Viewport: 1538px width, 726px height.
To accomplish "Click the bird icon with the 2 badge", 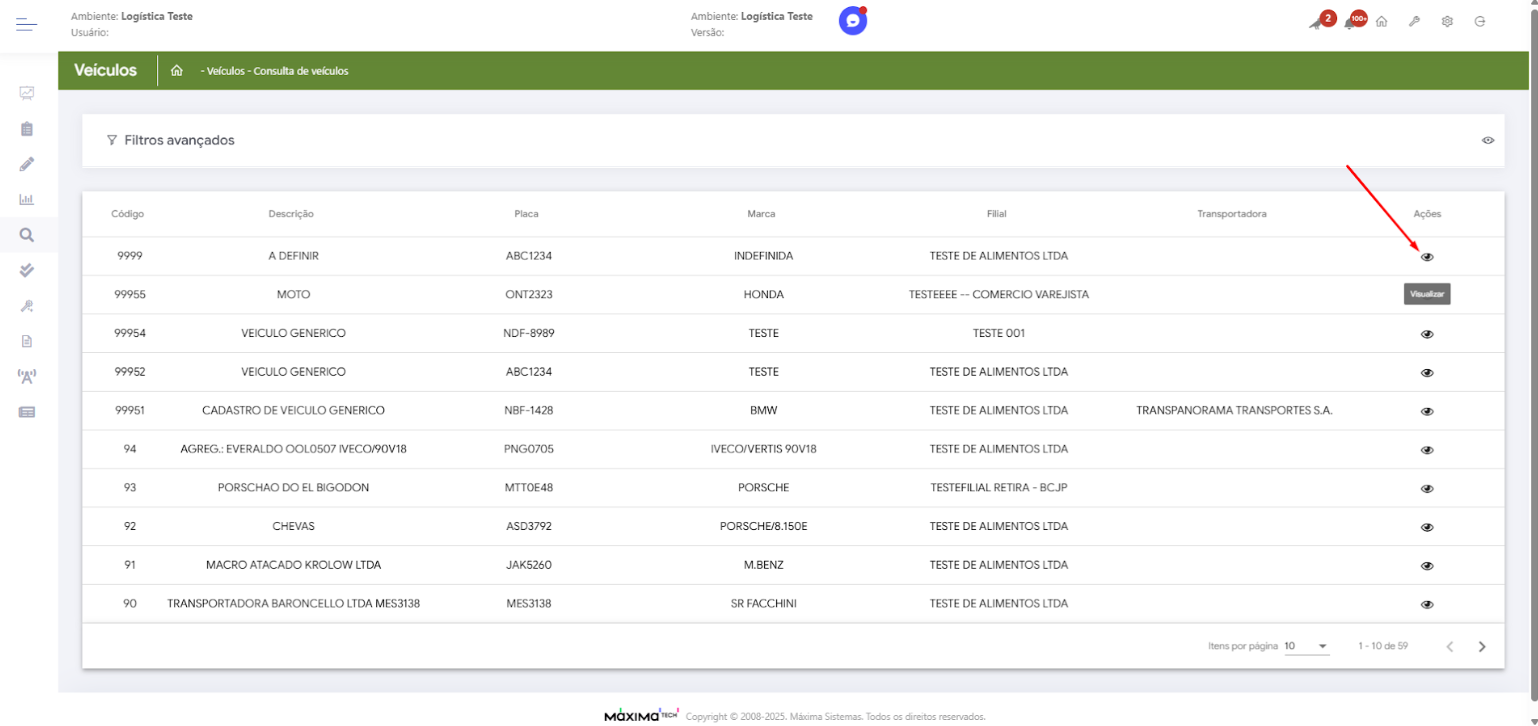I will coord(1318,22).
